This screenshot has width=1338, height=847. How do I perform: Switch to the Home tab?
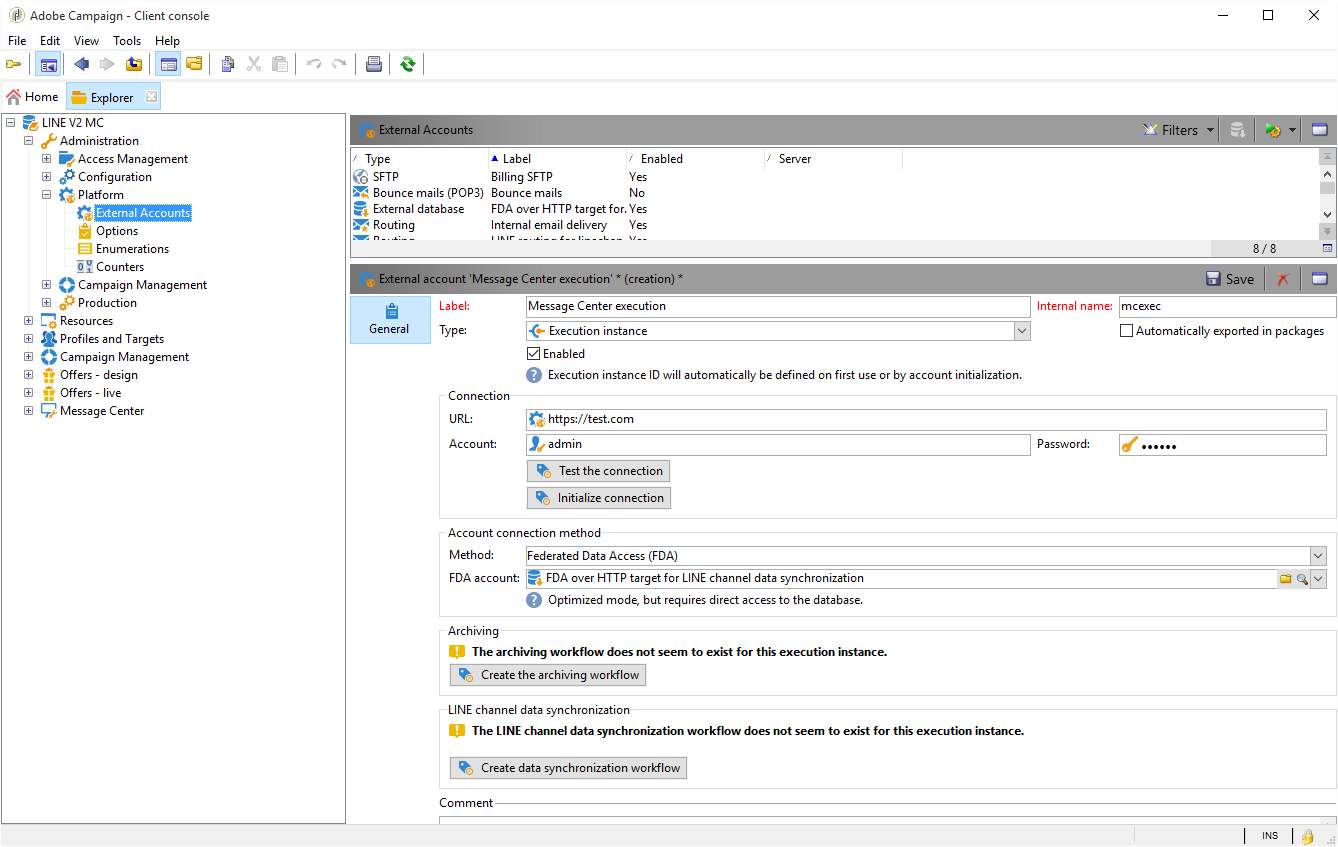click(x=33, y=97)
